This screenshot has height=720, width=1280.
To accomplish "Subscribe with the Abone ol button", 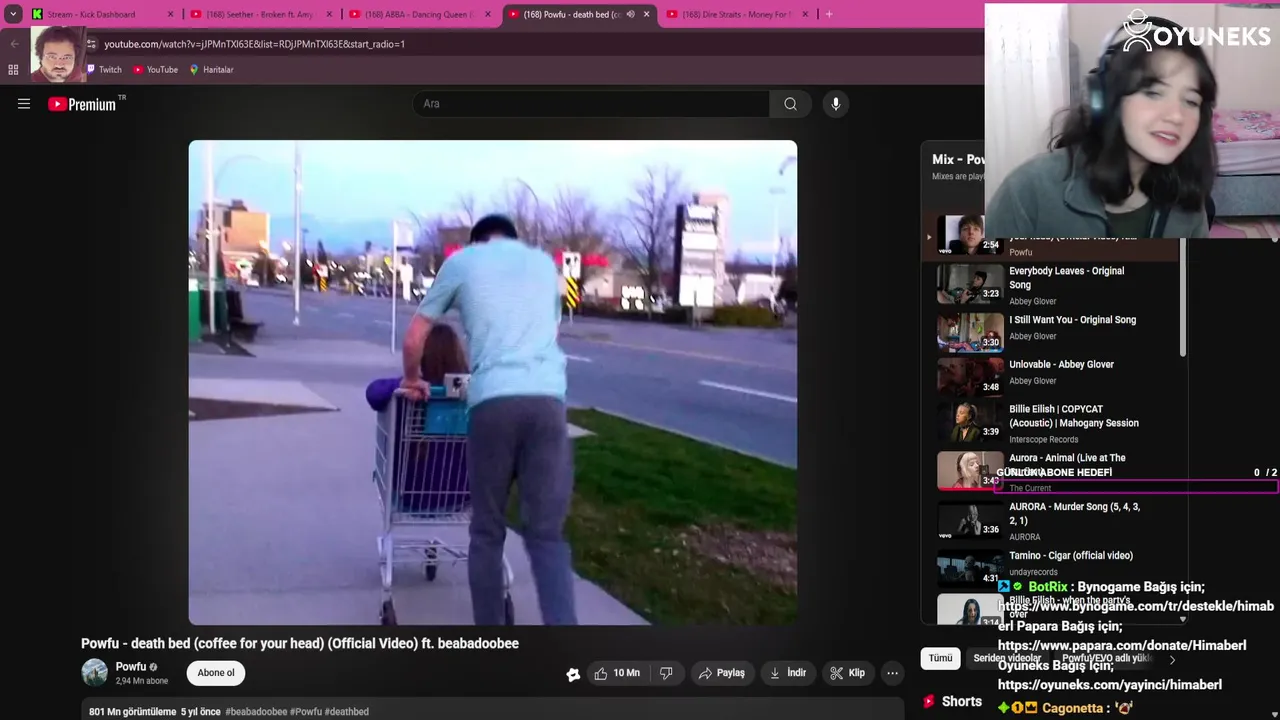I will point(216,673).
